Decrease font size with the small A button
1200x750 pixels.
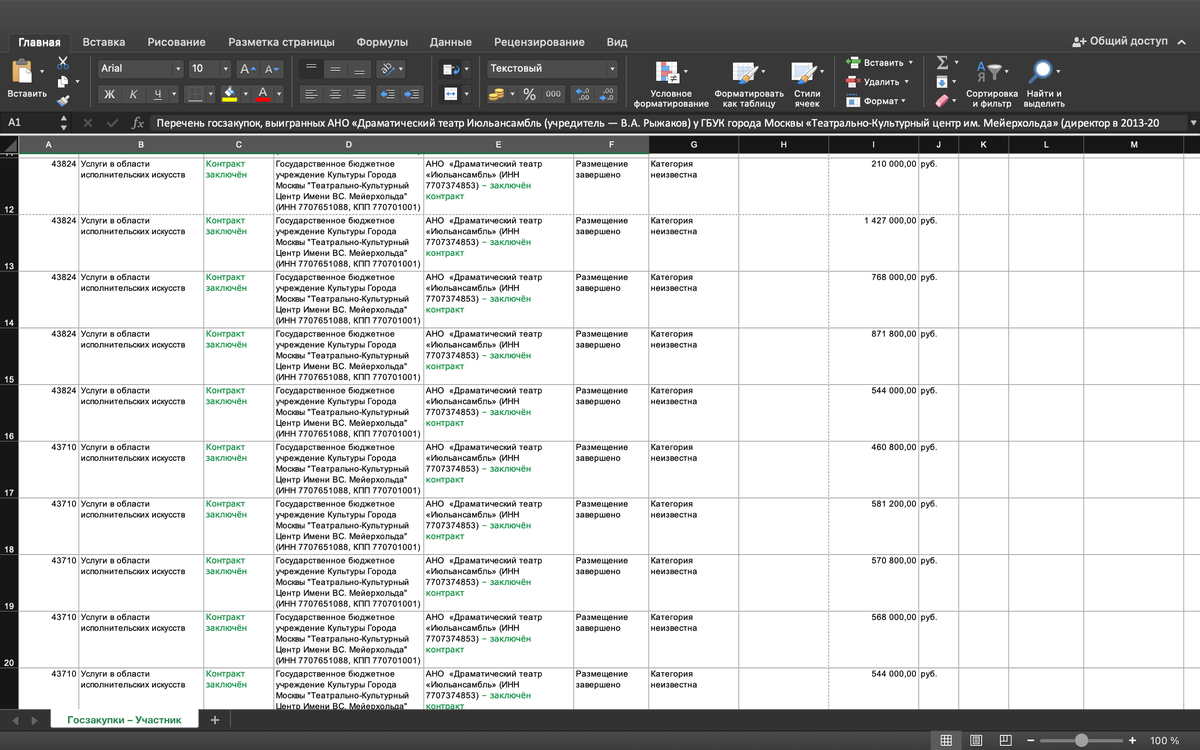(x=272, y=69)
